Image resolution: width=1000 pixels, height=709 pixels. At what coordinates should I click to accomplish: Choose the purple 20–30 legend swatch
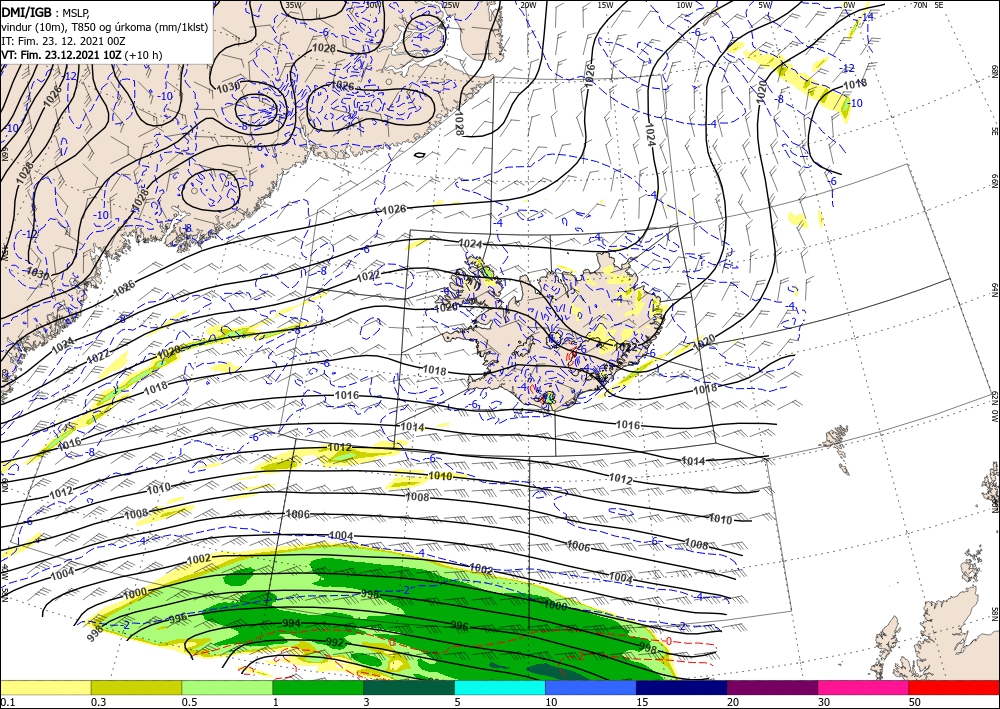click(x=772, y=688)
